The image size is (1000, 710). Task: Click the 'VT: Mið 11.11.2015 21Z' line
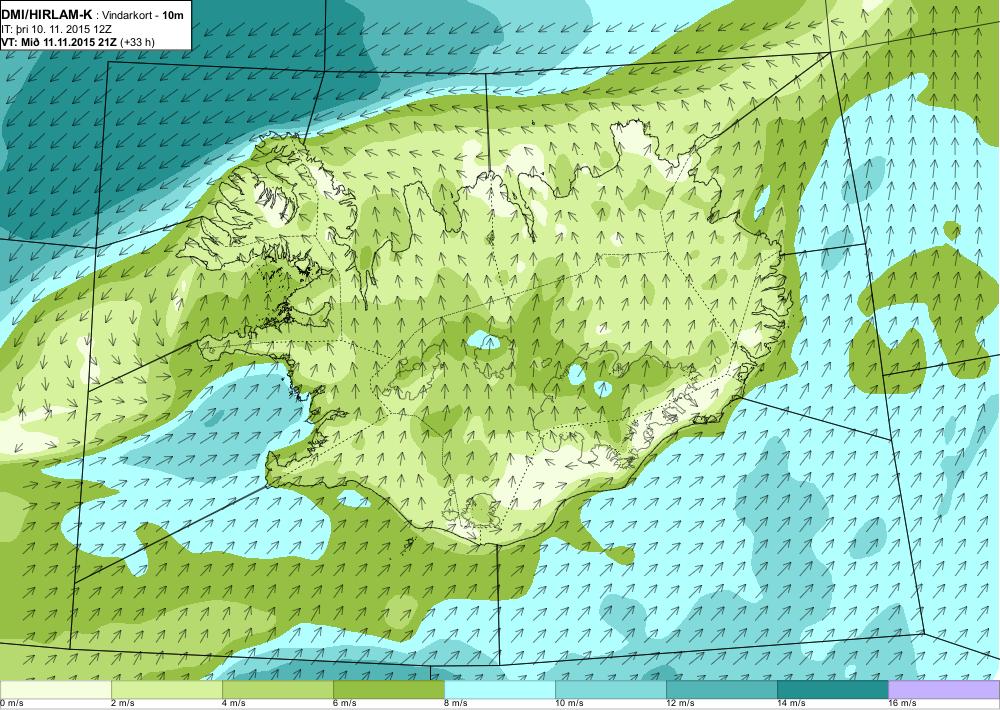(x=59, y=43)
